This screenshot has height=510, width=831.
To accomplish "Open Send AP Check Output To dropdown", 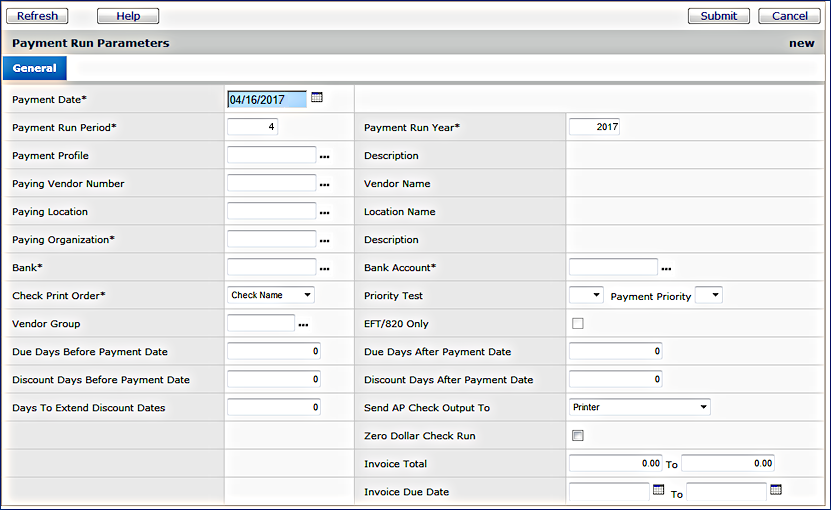I will click(639, 407).
